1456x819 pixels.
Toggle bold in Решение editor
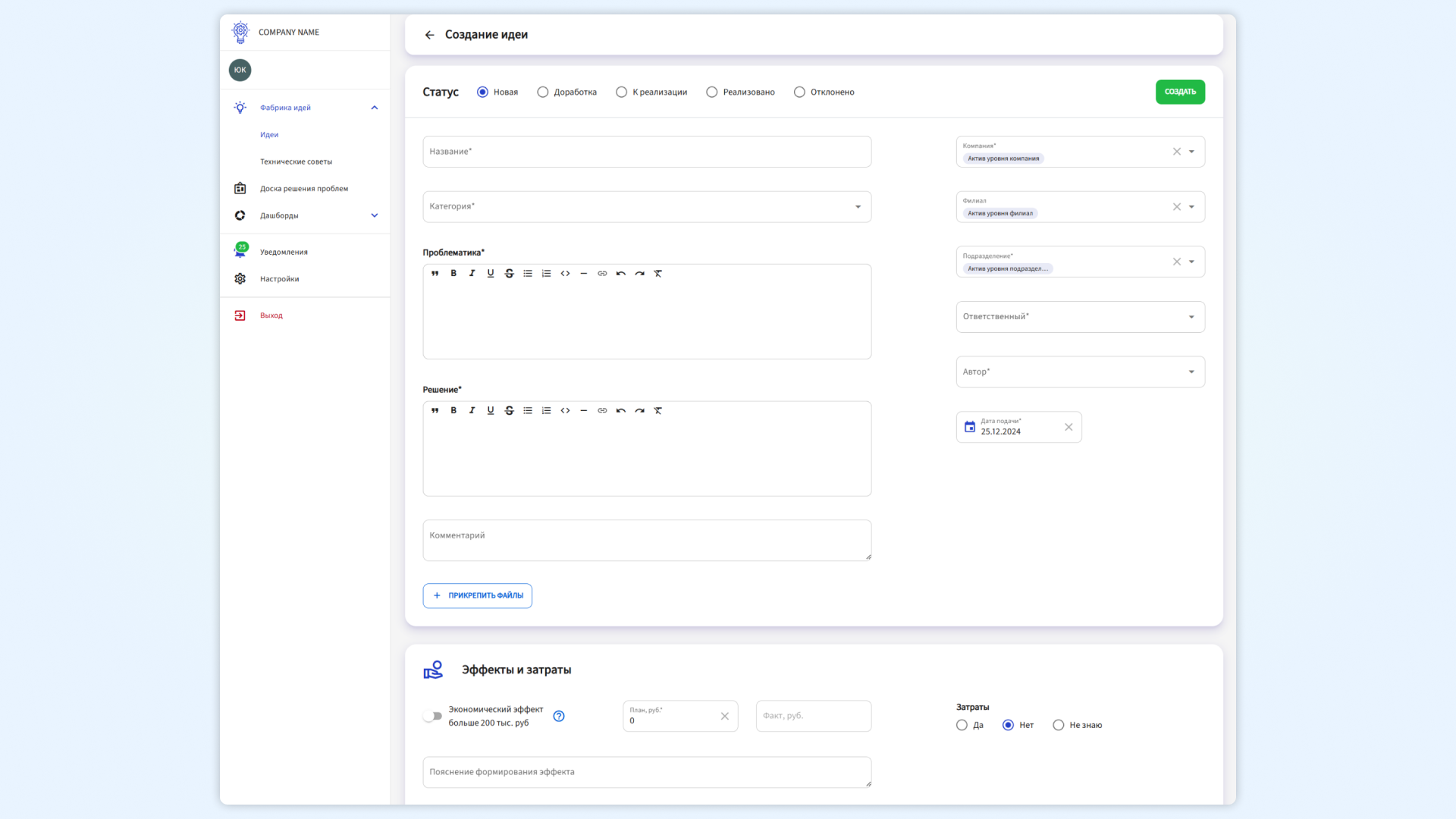[x=453, y=411]
